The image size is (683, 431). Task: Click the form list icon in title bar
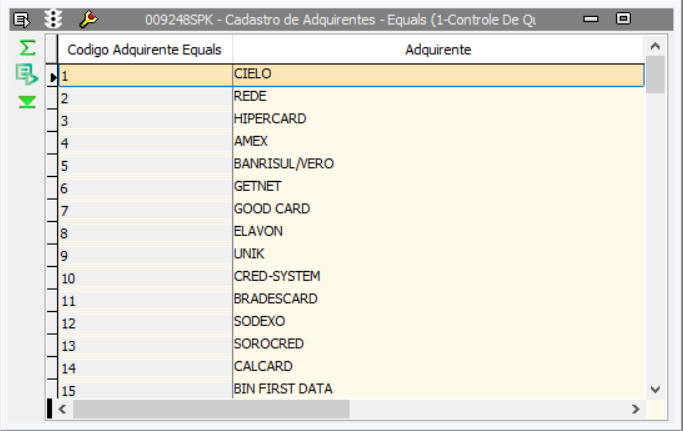point(22,19)
